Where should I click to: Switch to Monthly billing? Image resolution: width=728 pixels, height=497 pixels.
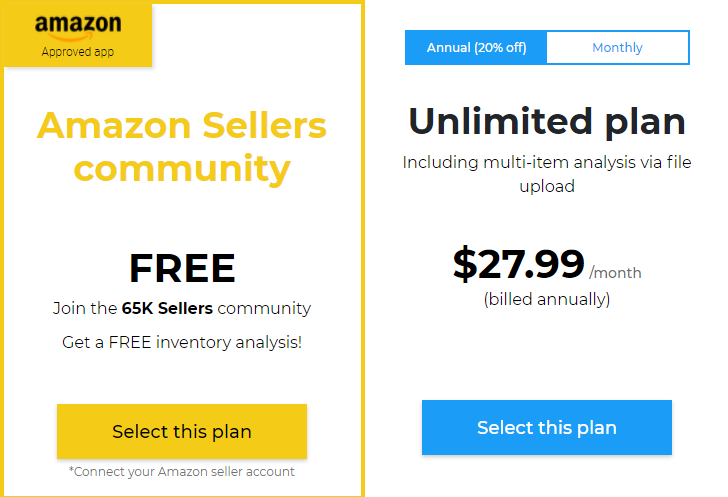coord(618,47)
